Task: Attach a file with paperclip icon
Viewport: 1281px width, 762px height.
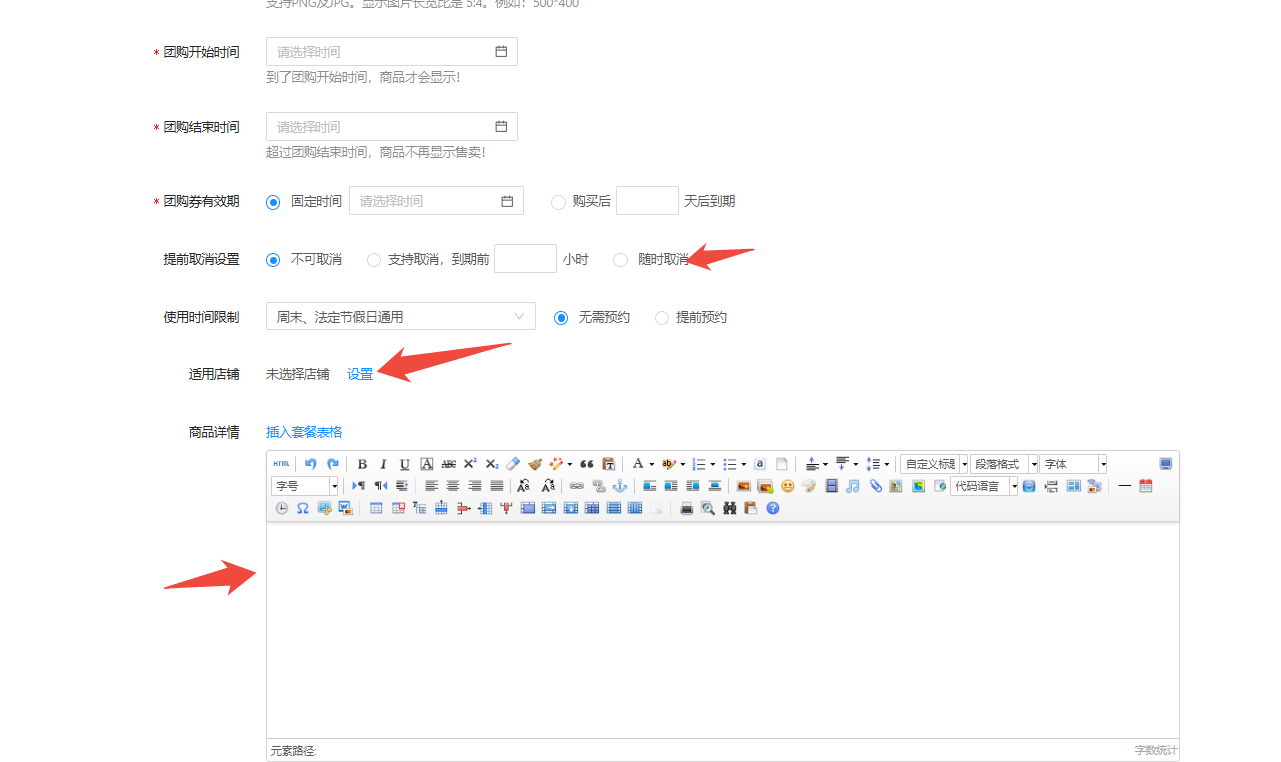Action: [x=876, y=486]
